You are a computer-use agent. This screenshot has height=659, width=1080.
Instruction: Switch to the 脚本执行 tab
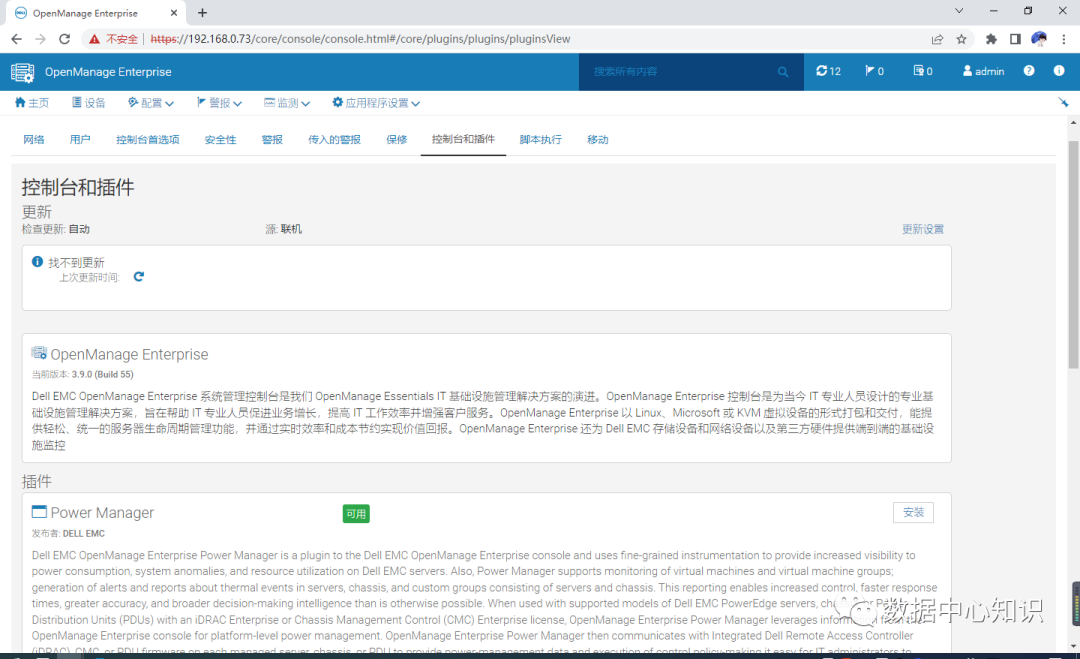point(540,139)
